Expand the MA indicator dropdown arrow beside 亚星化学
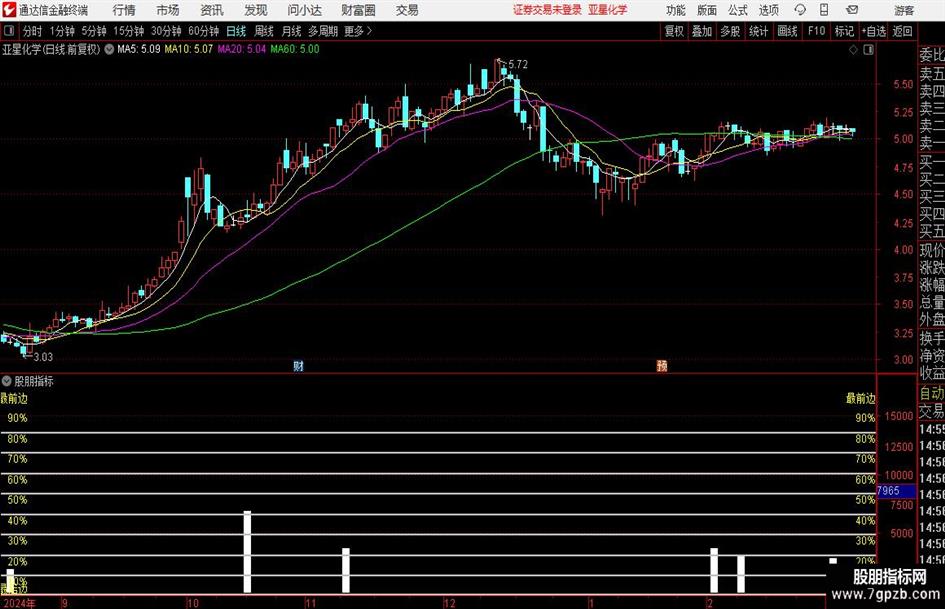This screenshot has height=609, width=945. pos(109,49)
